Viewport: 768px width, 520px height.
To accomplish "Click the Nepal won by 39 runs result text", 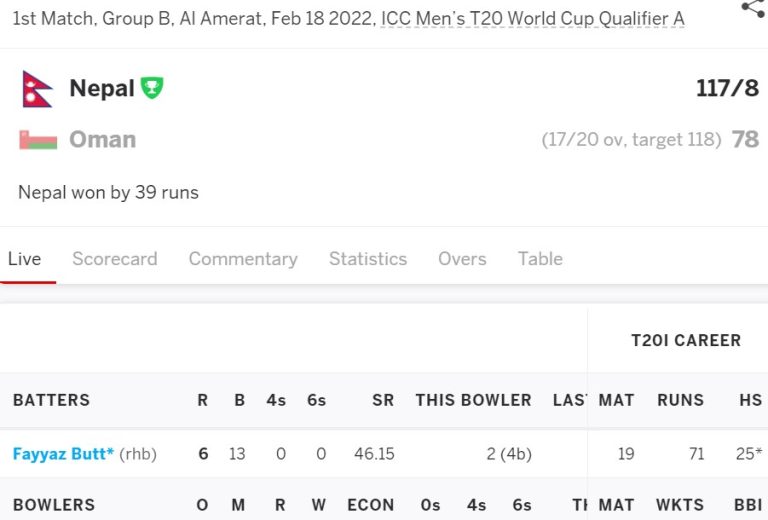I will click(x=108, y=192).
